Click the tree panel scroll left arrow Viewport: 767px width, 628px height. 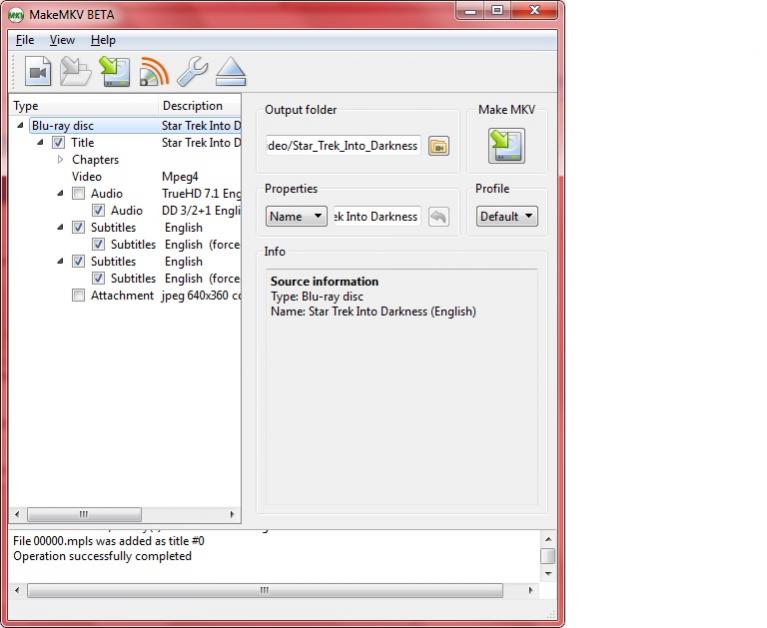[x=17, y=515]
